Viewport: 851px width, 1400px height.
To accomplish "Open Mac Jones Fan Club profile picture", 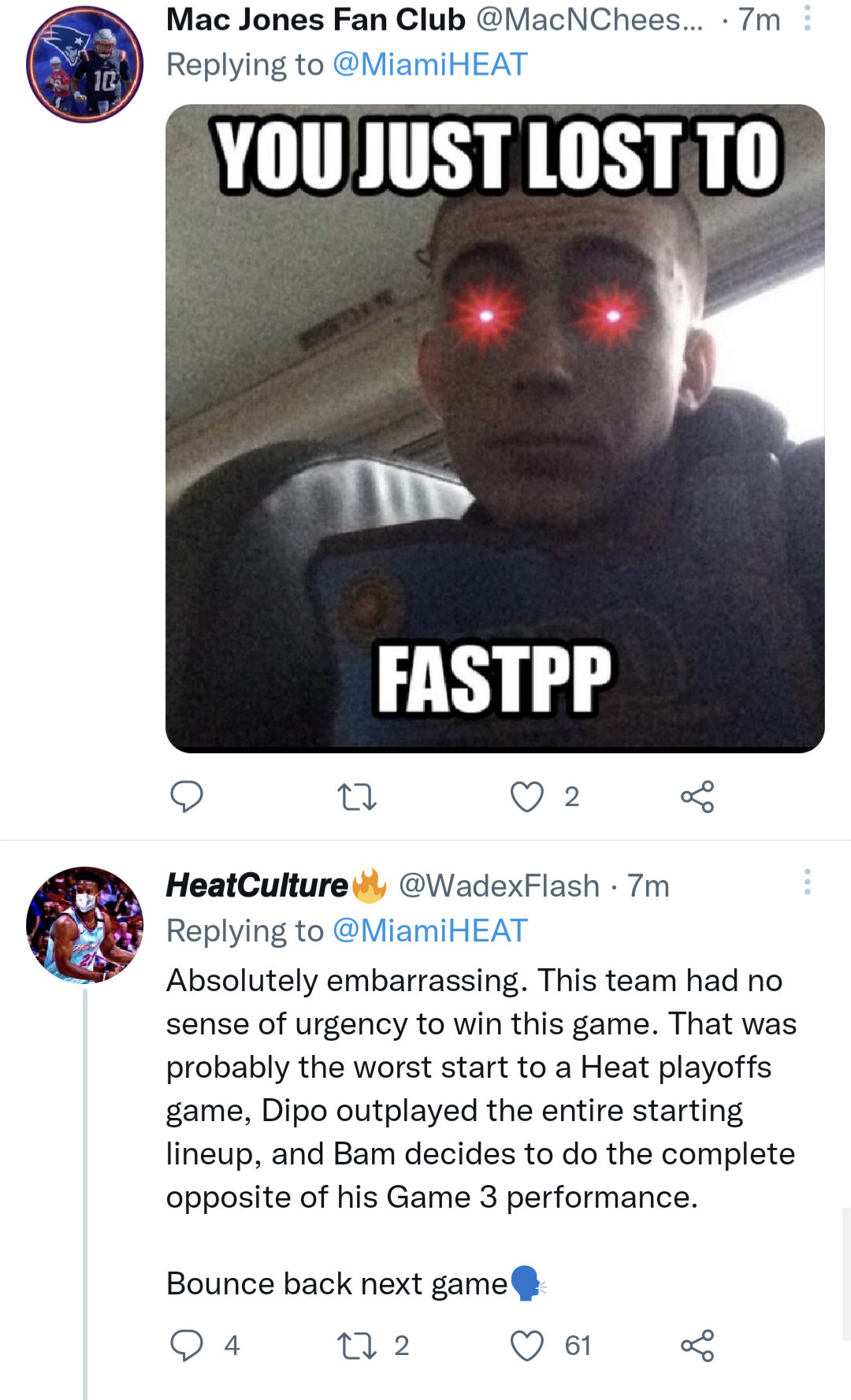I will pos(84,64).
